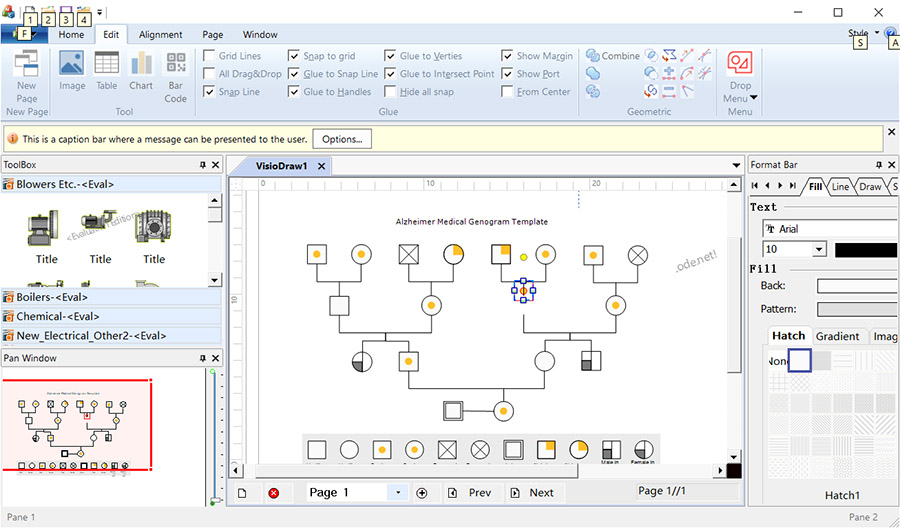Insert a Bar Code

pyautogui.click(x=176, y=63)
